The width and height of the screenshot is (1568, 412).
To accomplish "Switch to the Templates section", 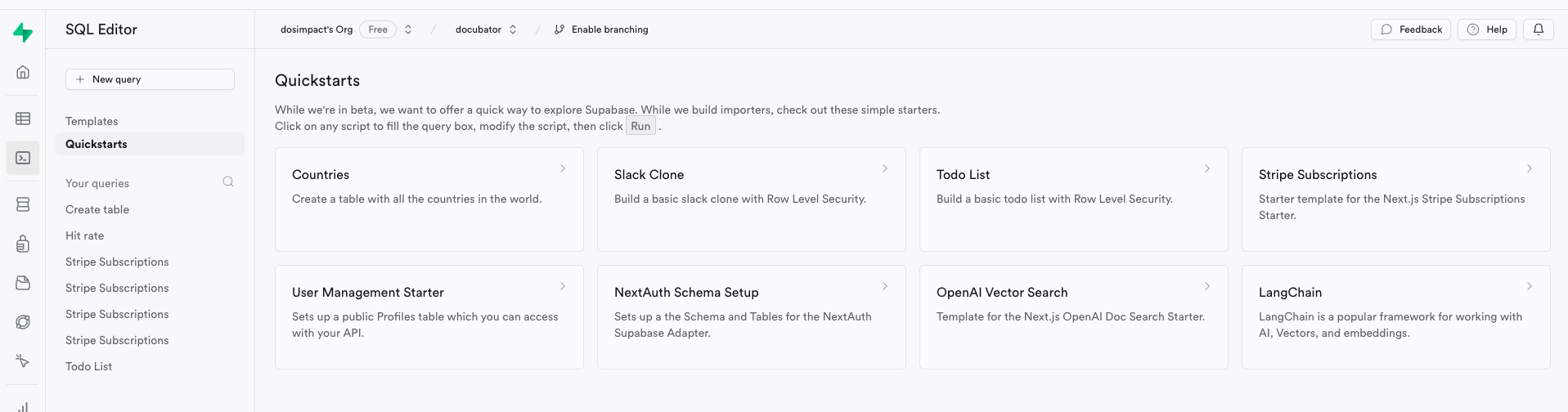I will click(x=92, y=121).
